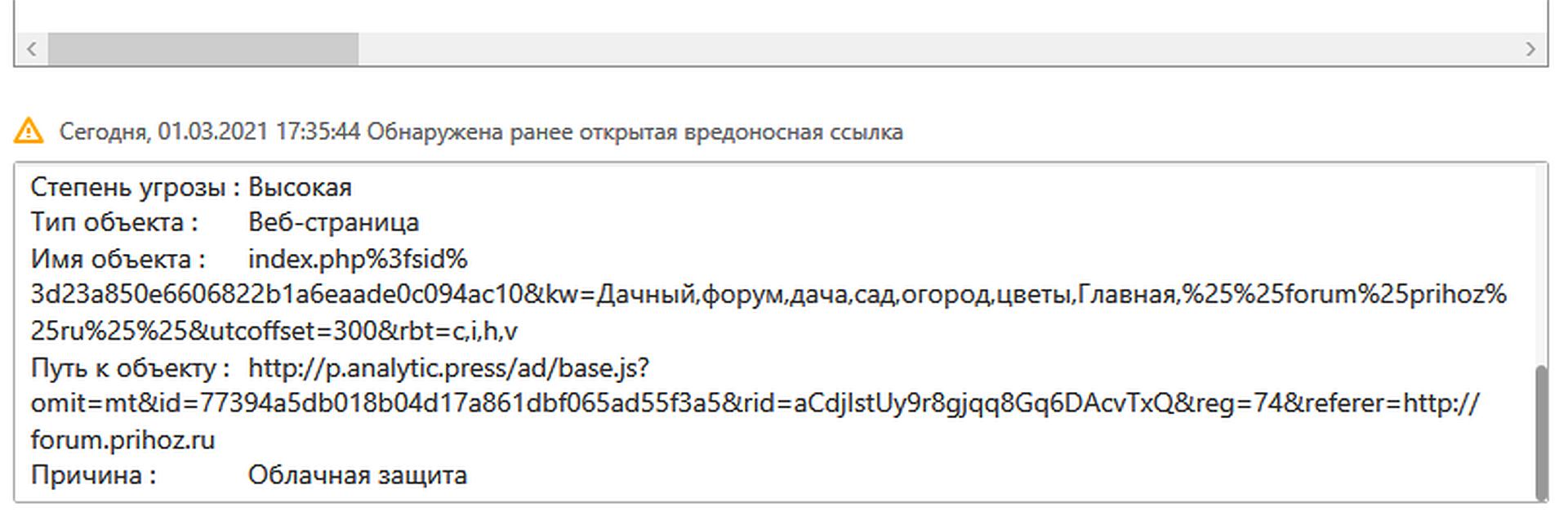Click the orange warning triangle icon
The height and width of the screenshot is (530, 1568).
[29, 131]
